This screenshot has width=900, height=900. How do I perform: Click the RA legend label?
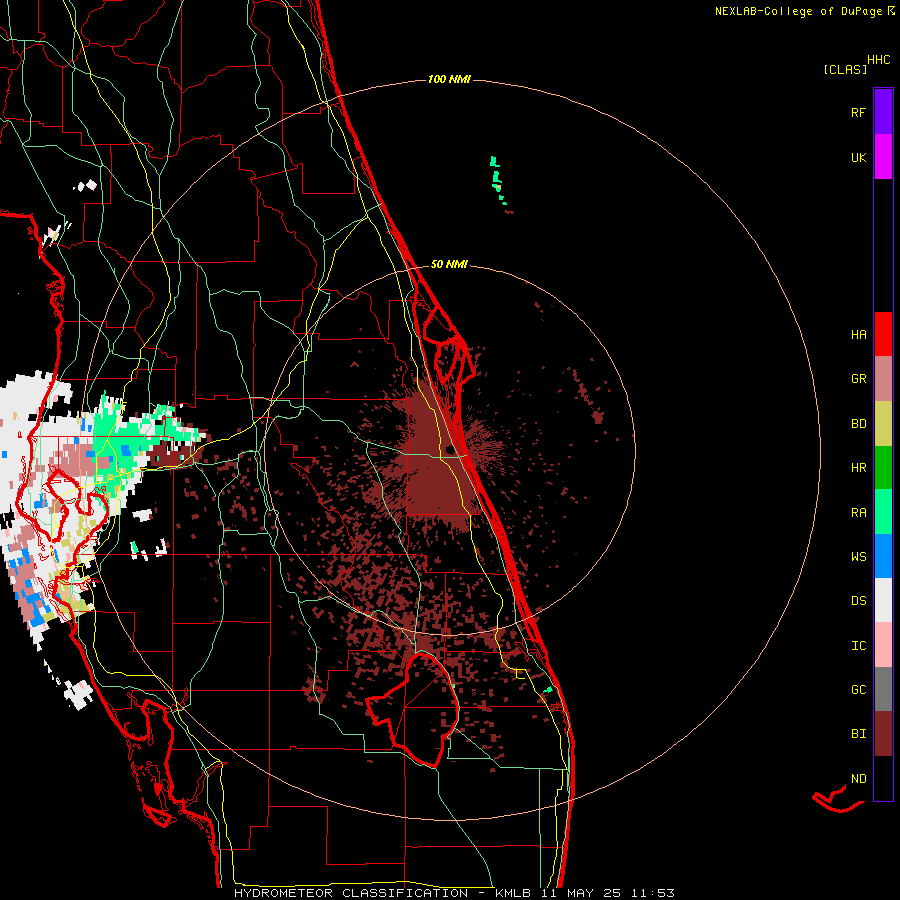coord(858,512)
